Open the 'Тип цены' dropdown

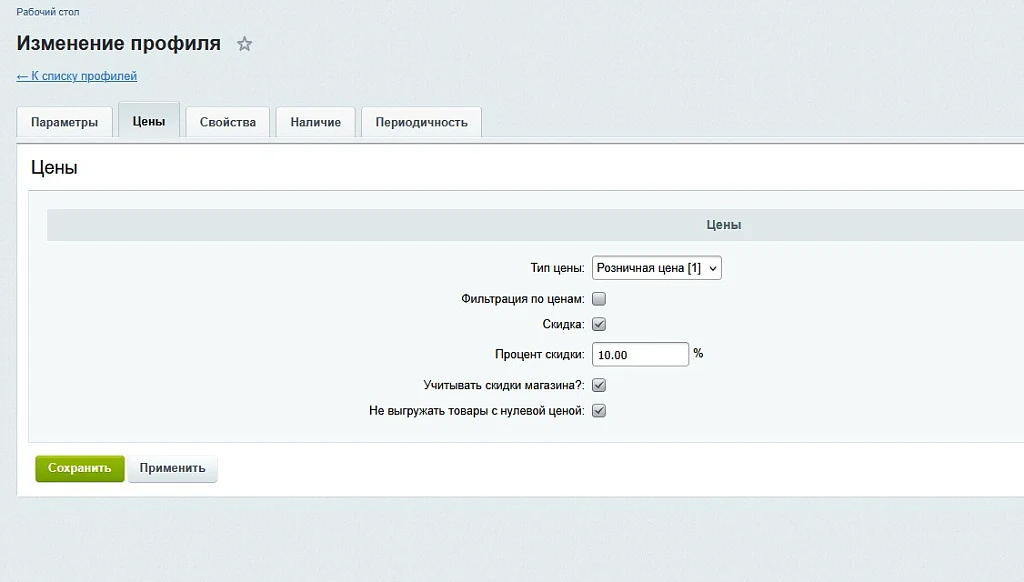point(656,268)
